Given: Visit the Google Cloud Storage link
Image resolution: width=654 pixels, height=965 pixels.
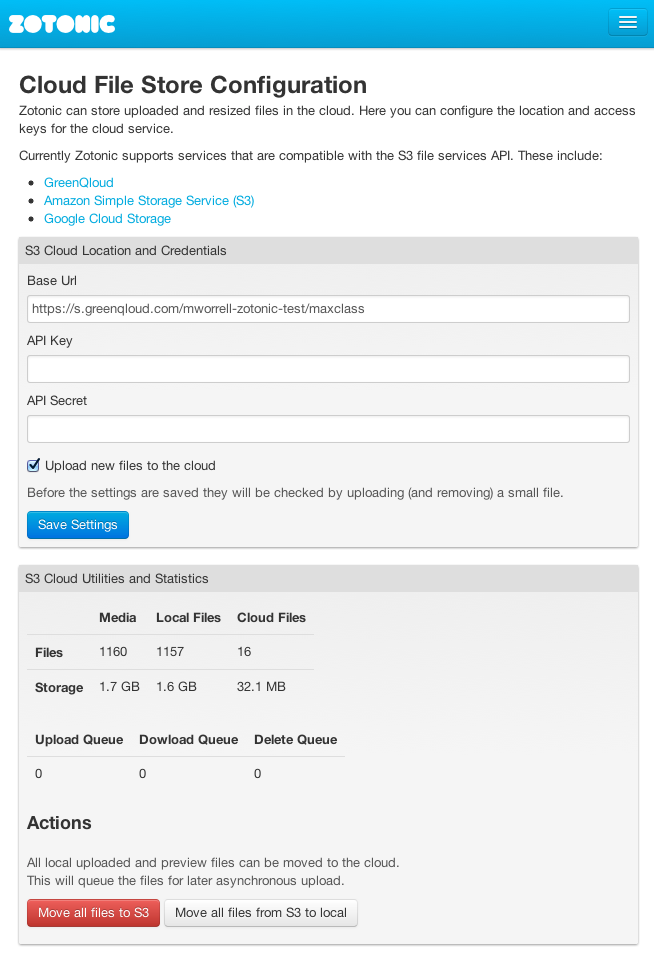Looking at the screenshot, I should [x=107, y=219].
